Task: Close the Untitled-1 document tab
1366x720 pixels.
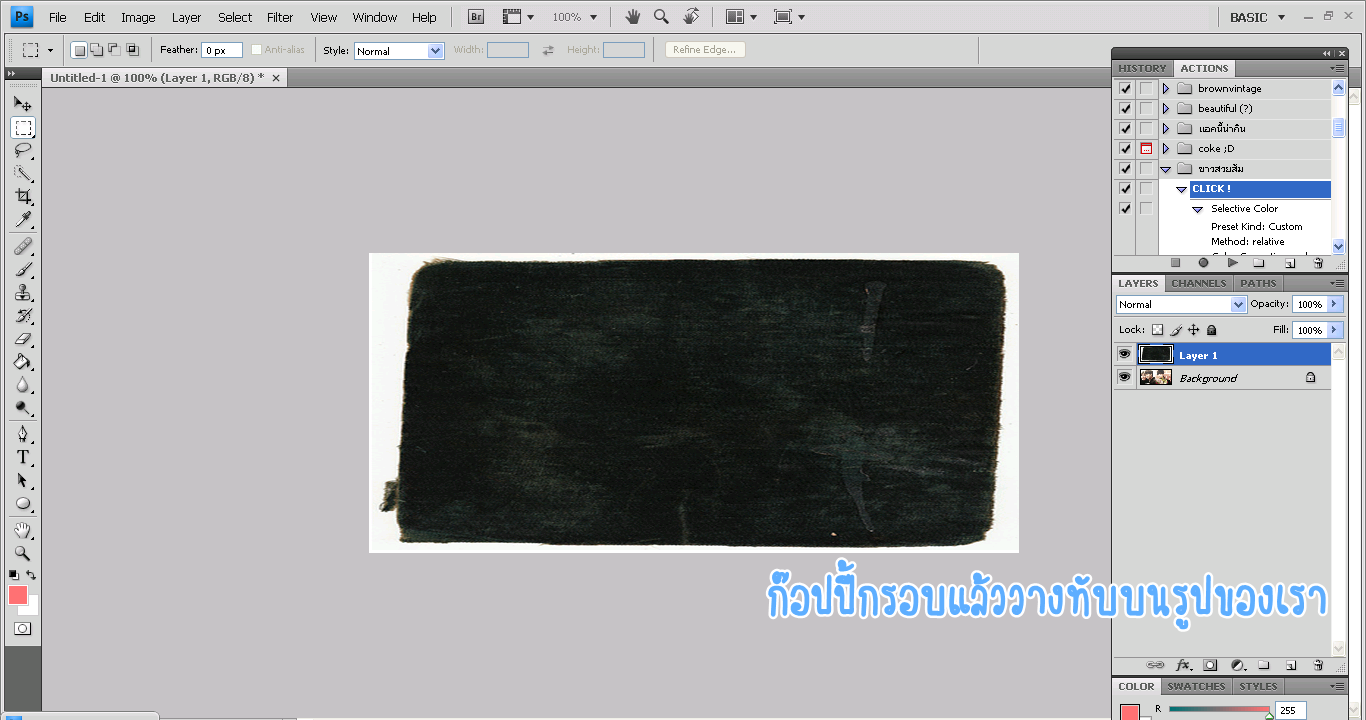Action: [x=276, y=77]
